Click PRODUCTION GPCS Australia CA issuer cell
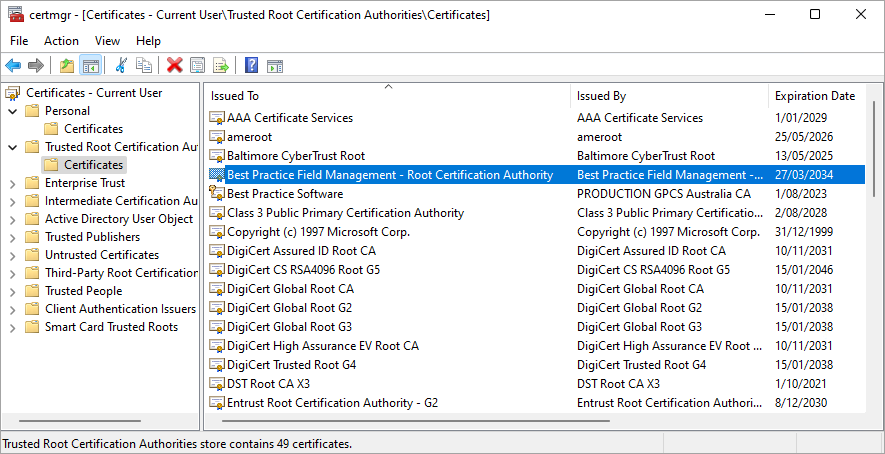 (664, 194)
